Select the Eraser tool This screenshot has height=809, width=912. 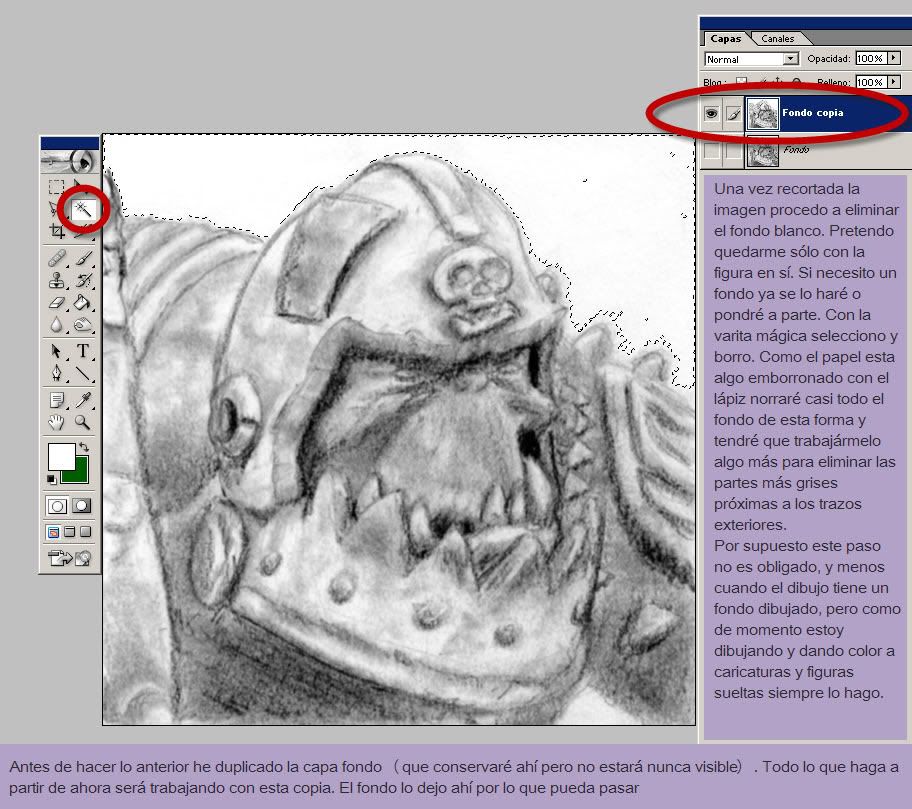click(x=56, y=302)
